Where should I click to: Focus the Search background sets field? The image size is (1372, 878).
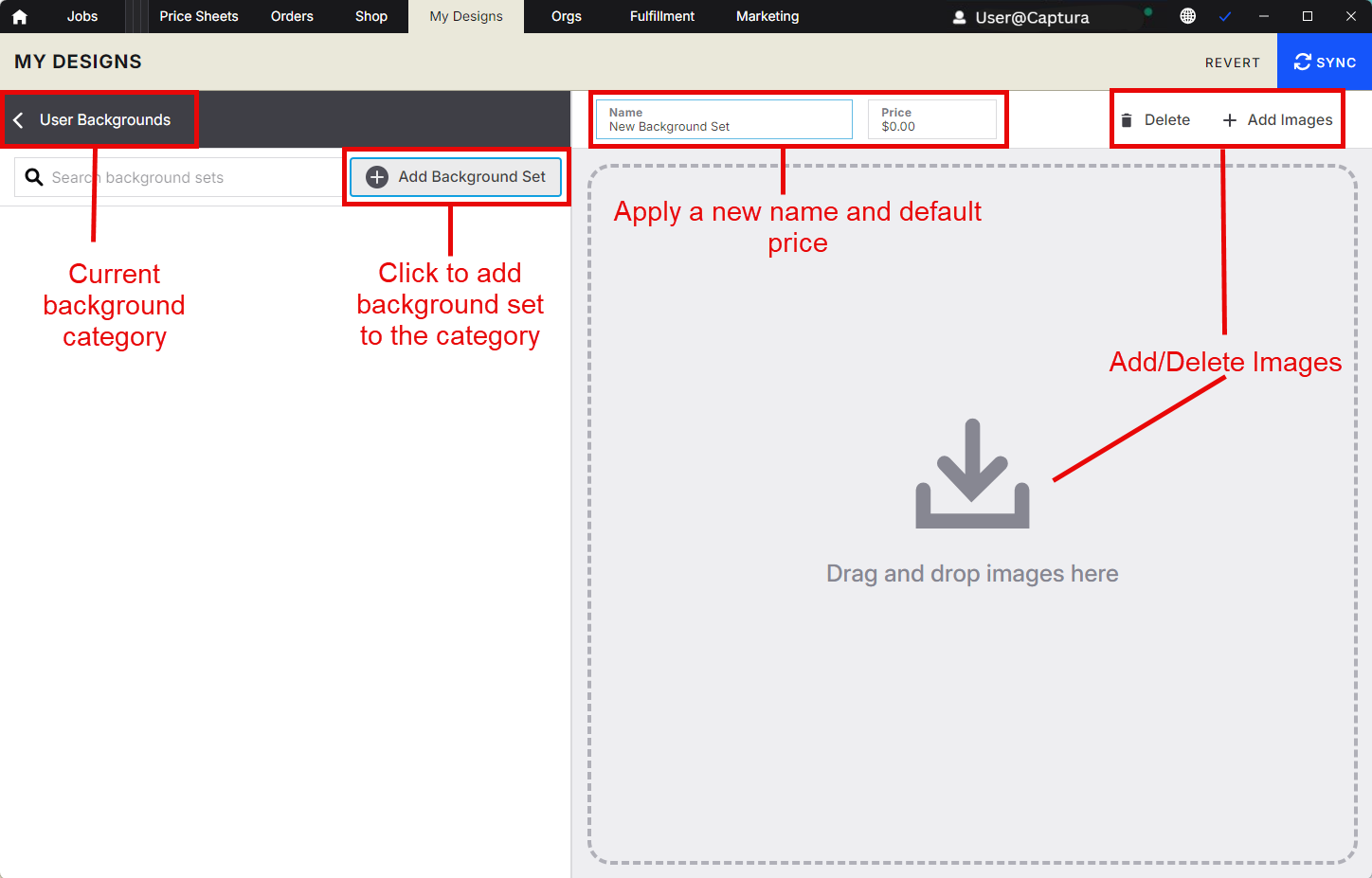tap(178, 177)
